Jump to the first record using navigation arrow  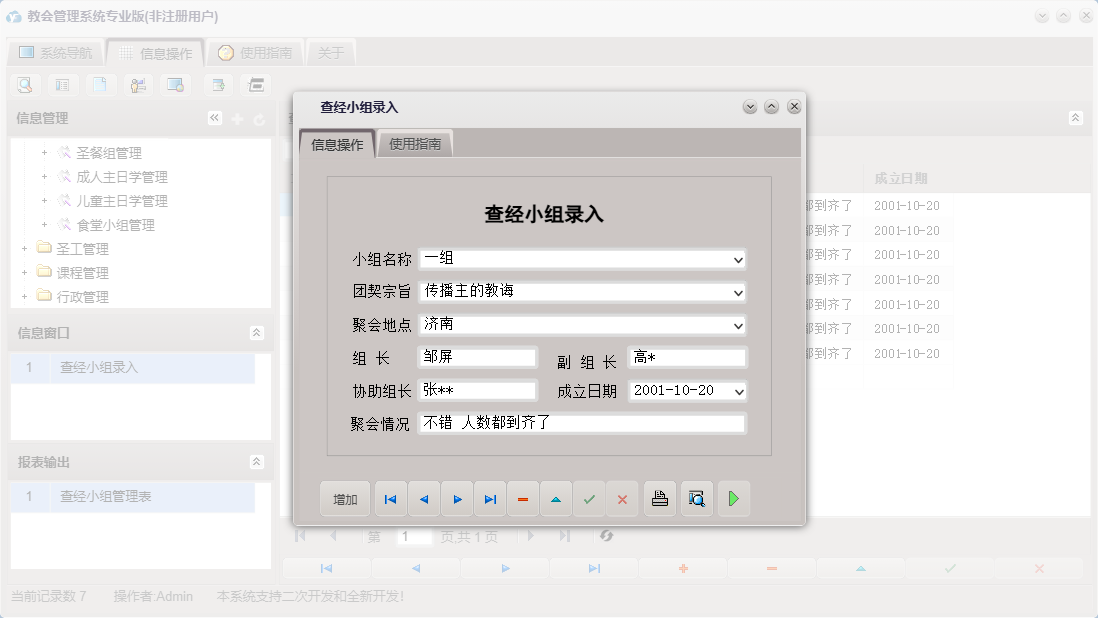(390, 498)
